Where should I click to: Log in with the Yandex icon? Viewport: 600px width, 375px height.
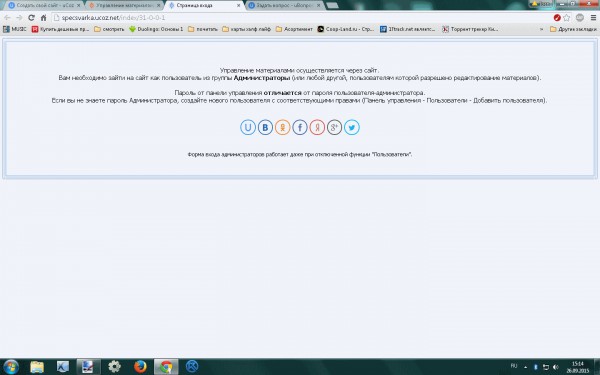click(317, 127)
